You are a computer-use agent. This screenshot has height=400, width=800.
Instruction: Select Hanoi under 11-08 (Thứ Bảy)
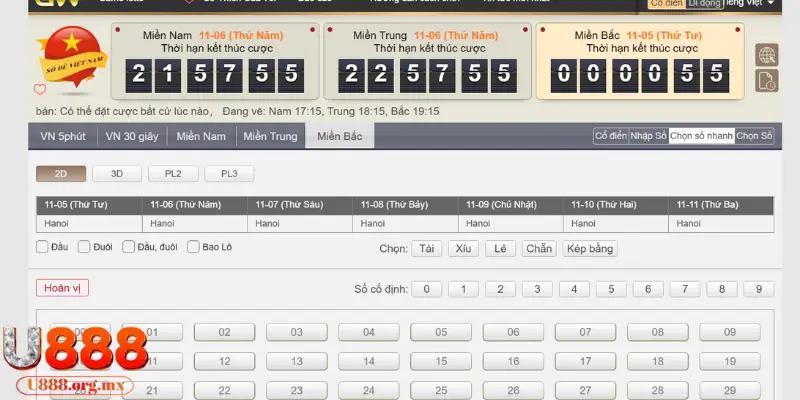[406, 223]
